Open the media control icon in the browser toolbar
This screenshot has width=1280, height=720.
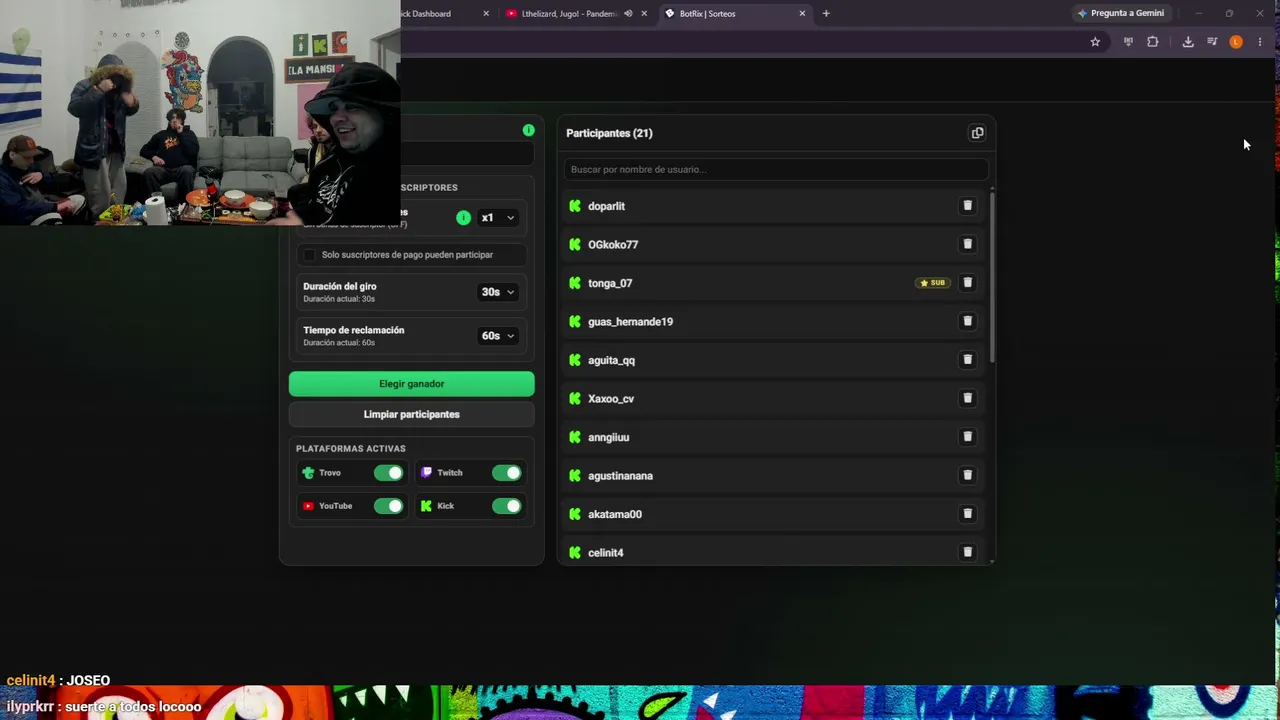[1212, 42]
